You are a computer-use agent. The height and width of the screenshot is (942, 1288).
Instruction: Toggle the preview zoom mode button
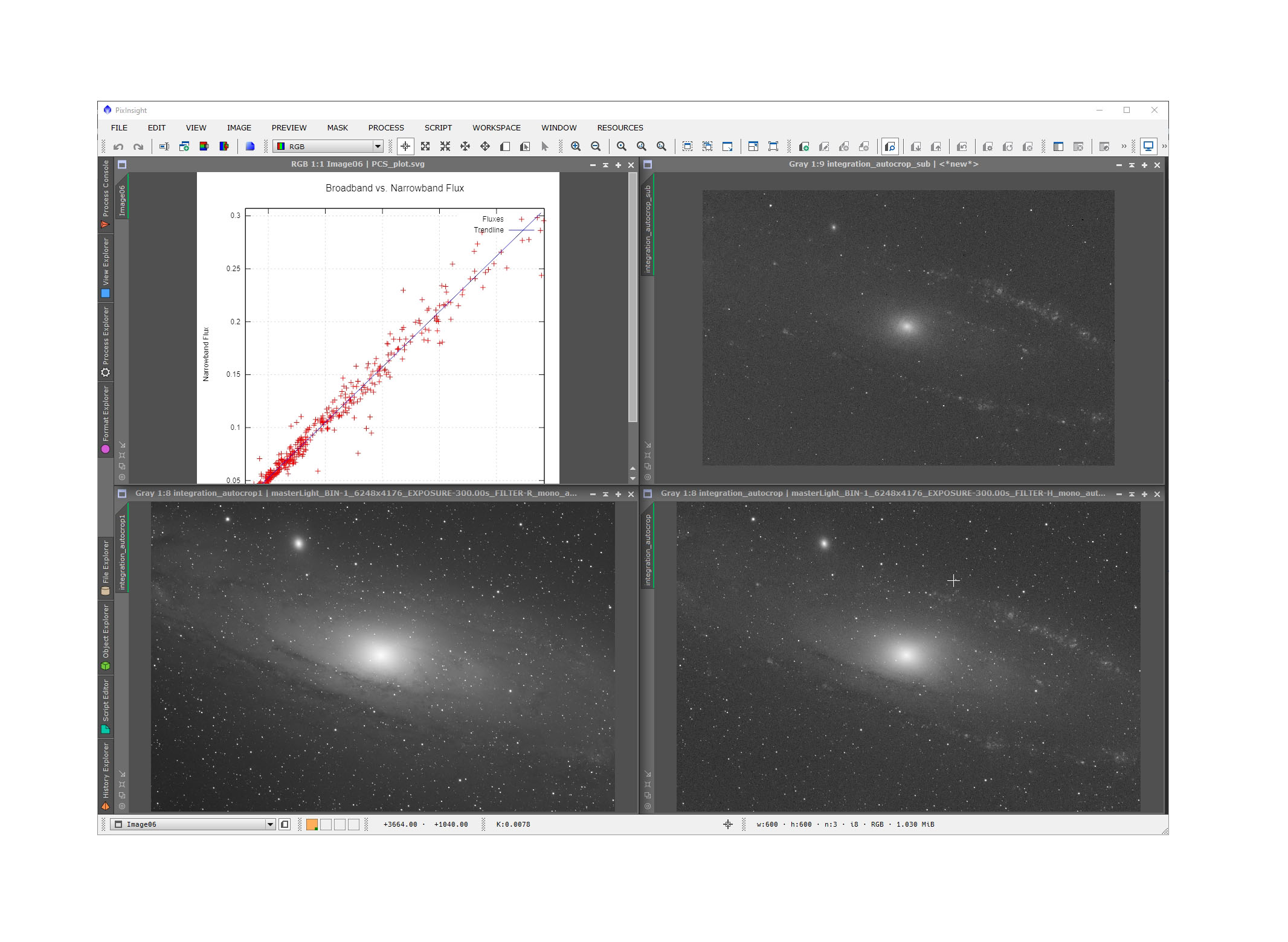coord(890,147)
